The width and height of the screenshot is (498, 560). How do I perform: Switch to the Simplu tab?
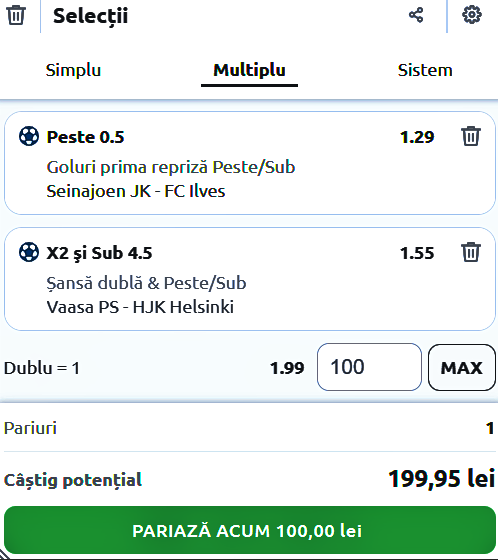click(73, 70)
